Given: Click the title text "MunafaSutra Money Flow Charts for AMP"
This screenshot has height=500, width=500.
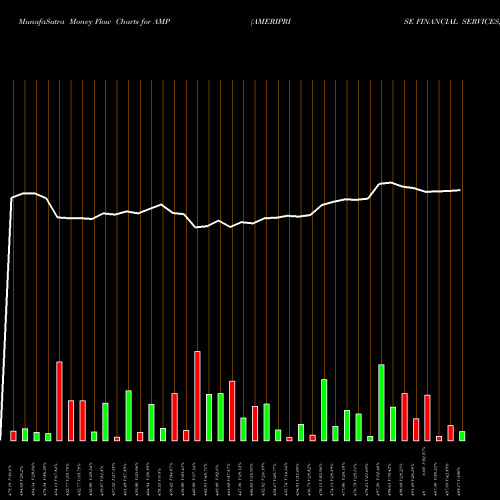Looking at the screenshot, I should click(94, 22).
